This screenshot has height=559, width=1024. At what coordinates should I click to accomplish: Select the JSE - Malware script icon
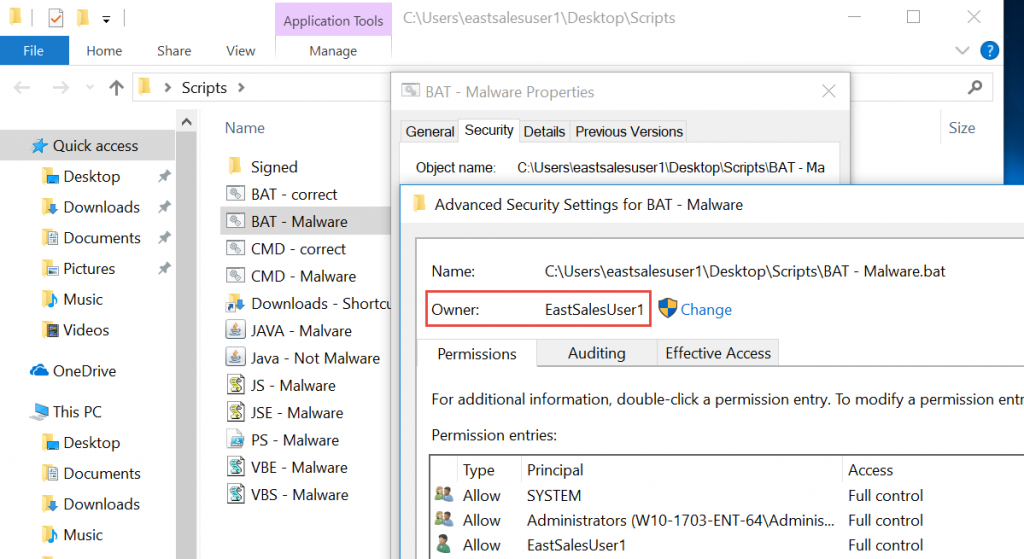pyautogui.click(x=235, y=413)
